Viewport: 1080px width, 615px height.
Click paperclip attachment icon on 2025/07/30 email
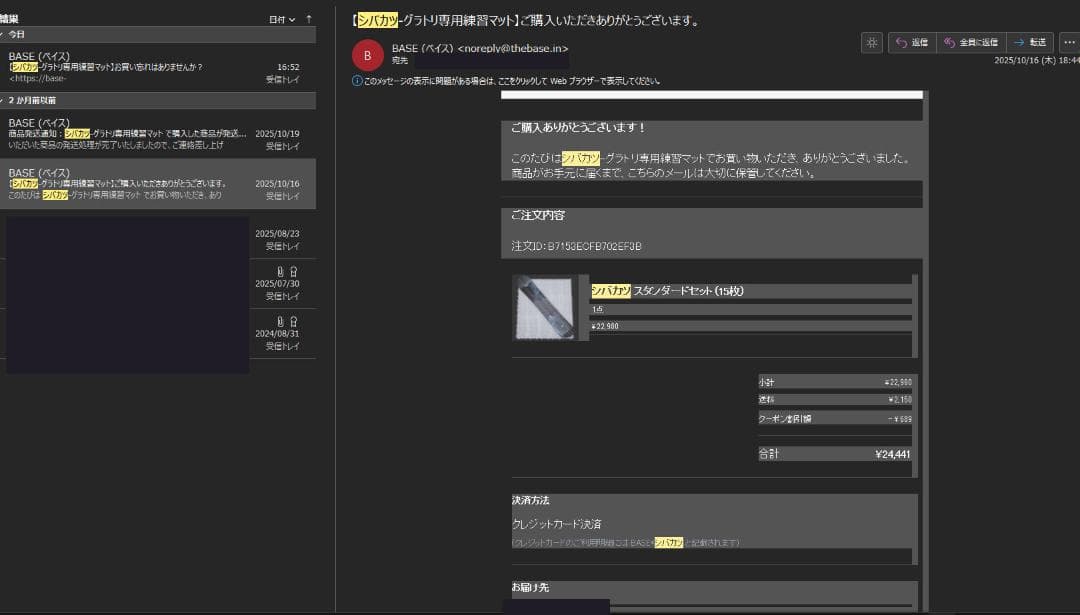click(x=280, y=271)
